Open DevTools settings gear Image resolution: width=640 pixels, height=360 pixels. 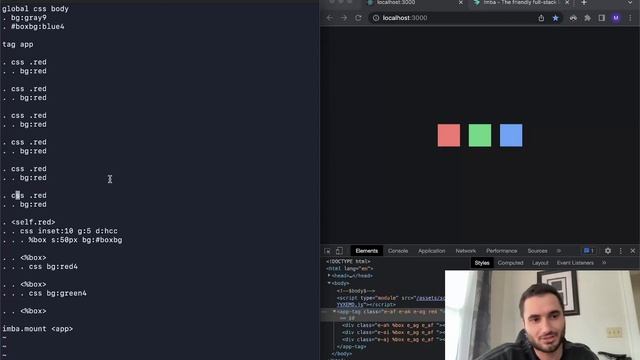pyautogui.click(x=608, y=251)
